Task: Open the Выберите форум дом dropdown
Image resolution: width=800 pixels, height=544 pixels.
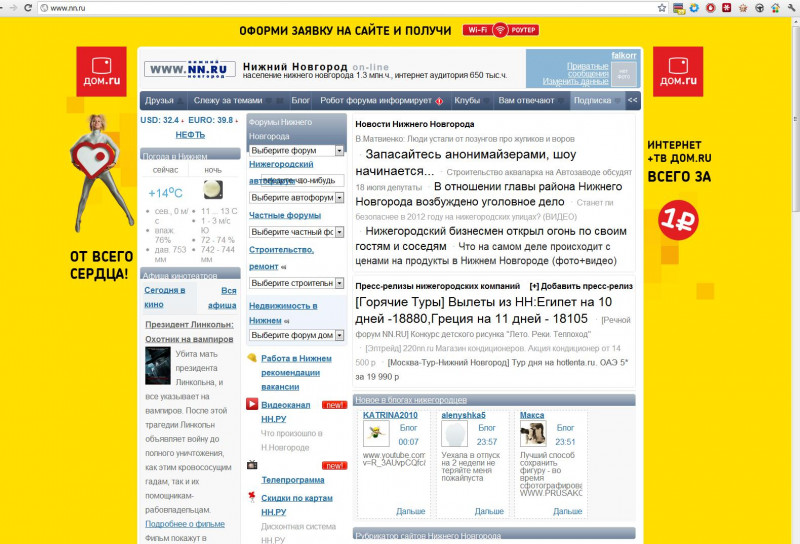Action: pyautogui.click(x=296, y=335)
